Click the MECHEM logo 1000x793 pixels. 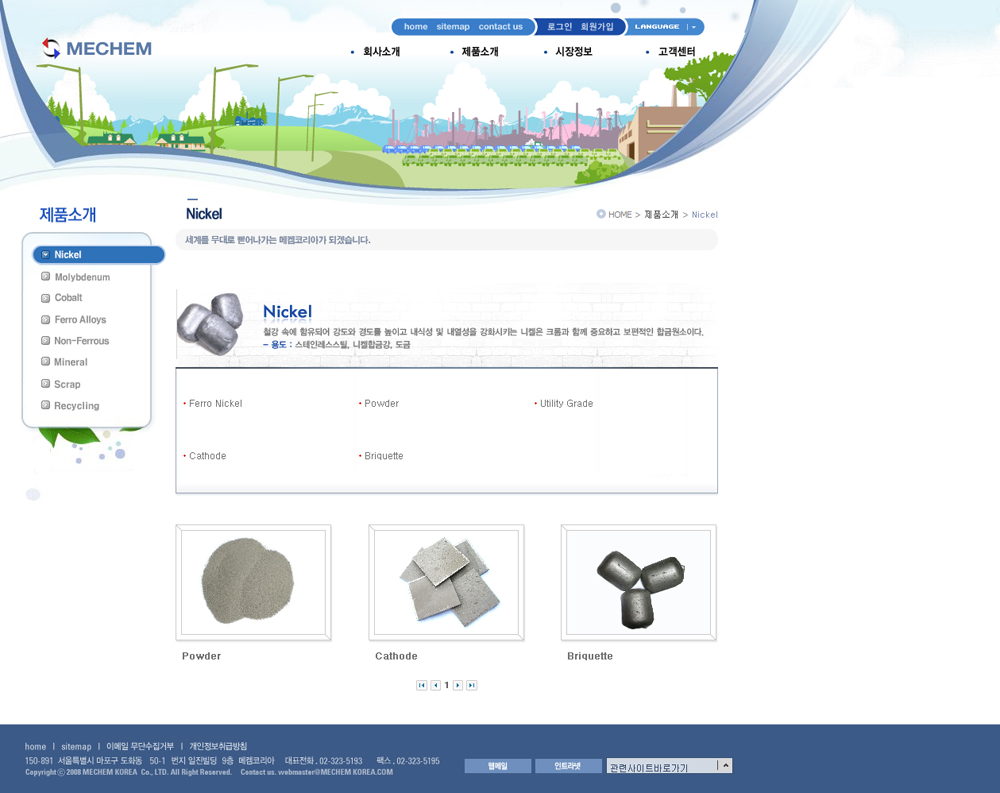coord(96,49)
